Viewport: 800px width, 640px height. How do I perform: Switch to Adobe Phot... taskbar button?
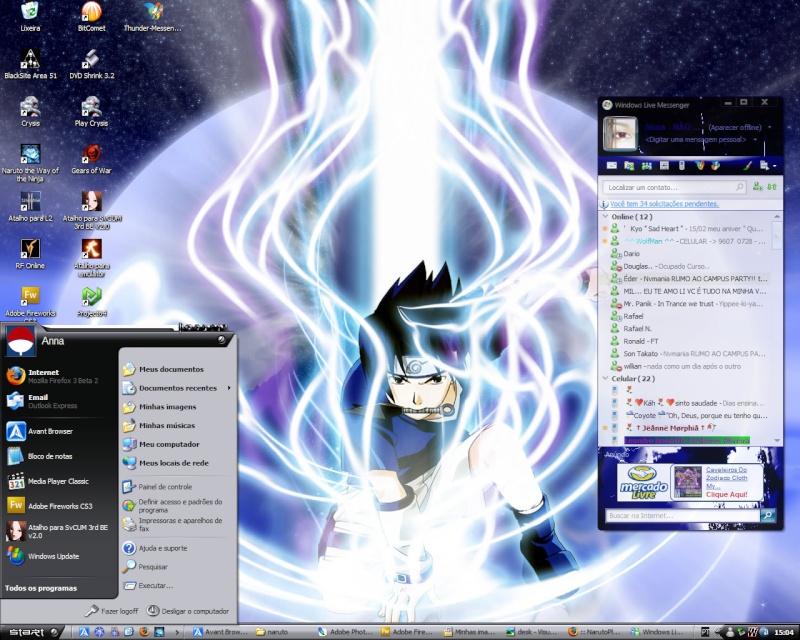click(x=345, y=632)
